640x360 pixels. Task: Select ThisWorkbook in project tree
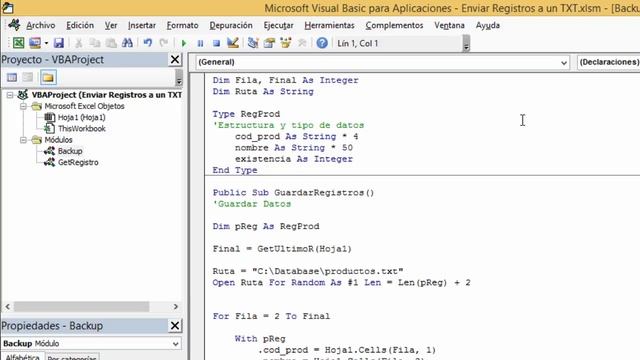point(82,129)
